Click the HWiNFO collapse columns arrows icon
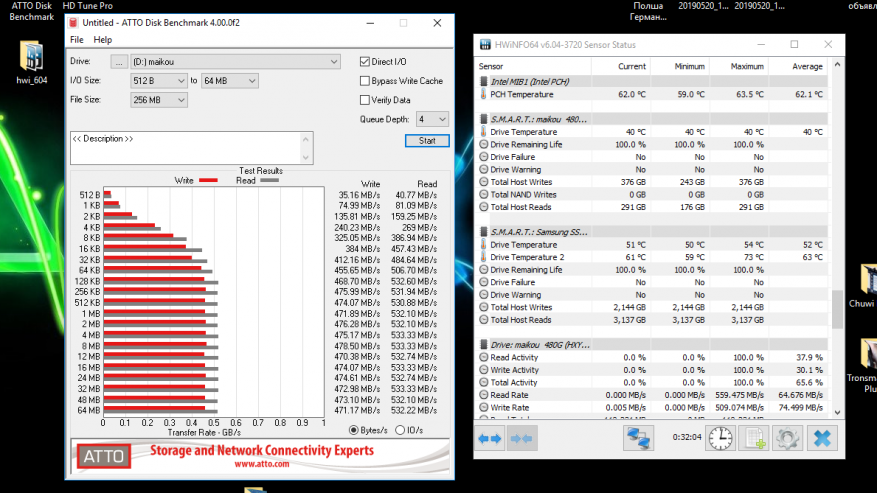This screenshot has height=493, width=877. 521,439
